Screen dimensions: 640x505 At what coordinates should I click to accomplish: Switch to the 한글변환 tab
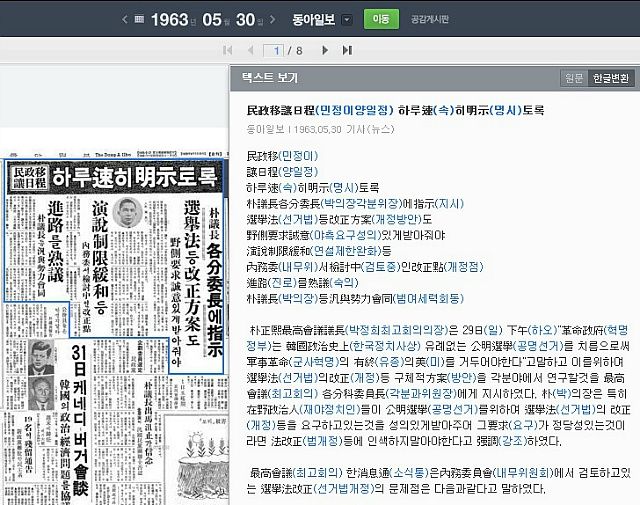pyautogui.click(x=611, y=78)
